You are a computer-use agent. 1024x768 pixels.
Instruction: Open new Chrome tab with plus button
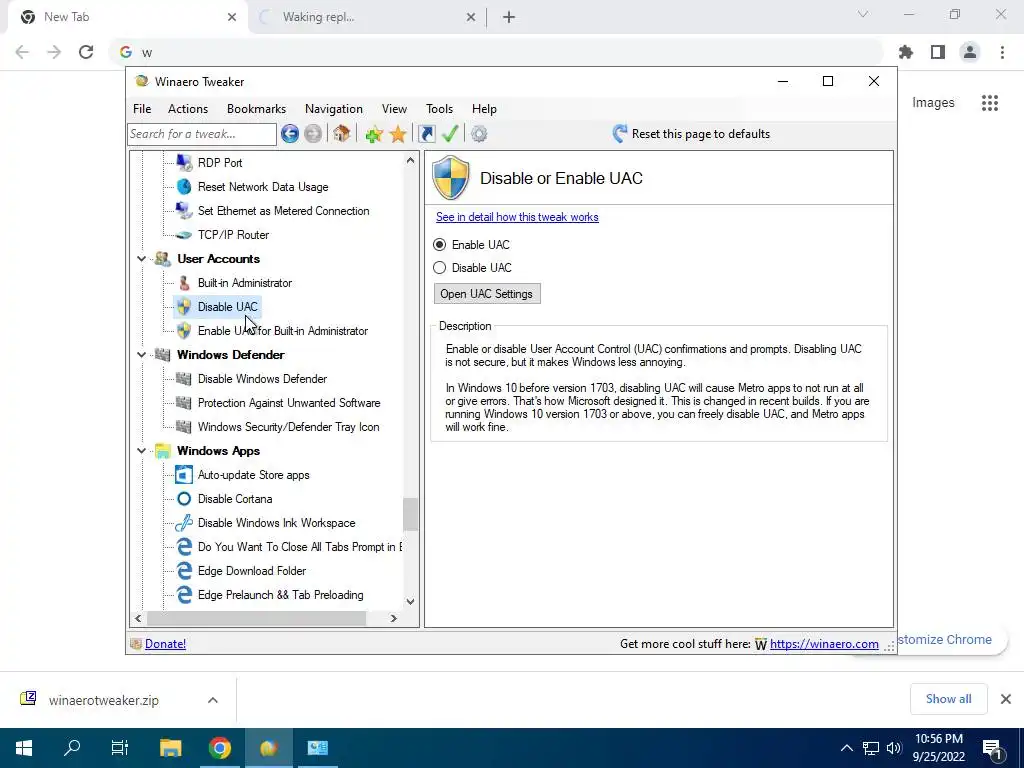509,18
